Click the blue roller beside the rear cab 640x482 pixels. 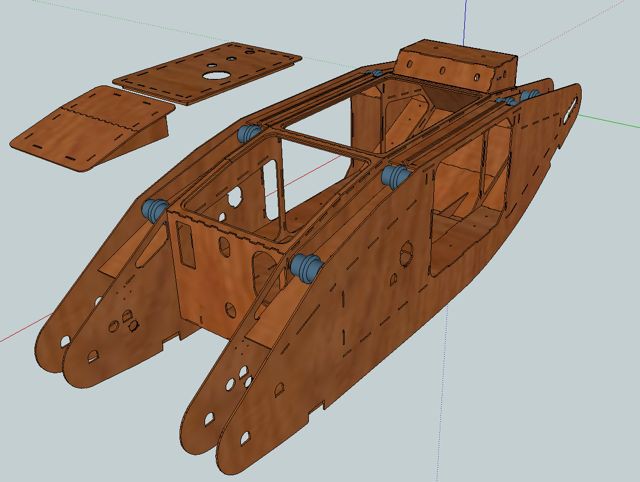point(377,72)
